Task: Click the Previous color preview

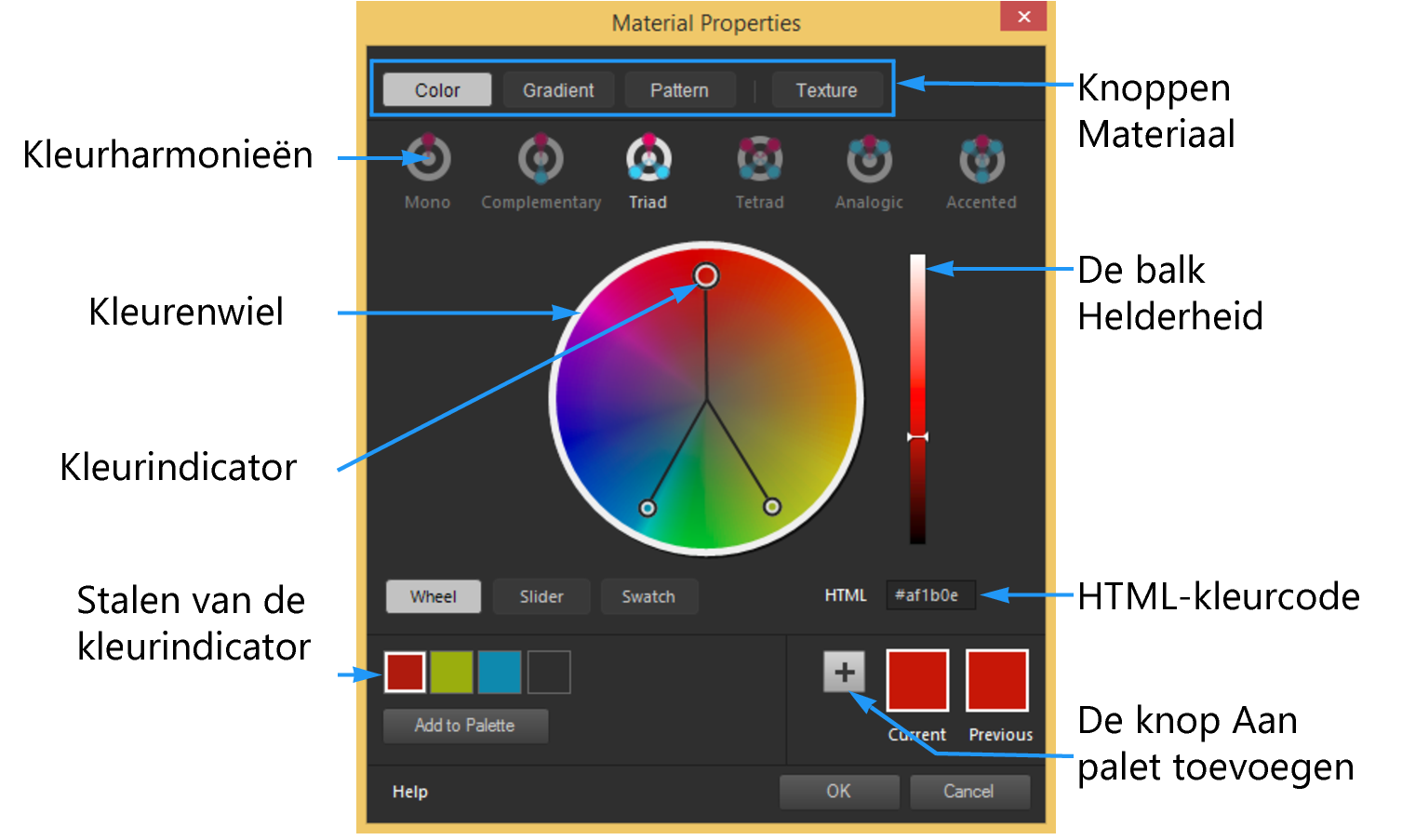Action: pyautogui.click(x=997, y=680)
